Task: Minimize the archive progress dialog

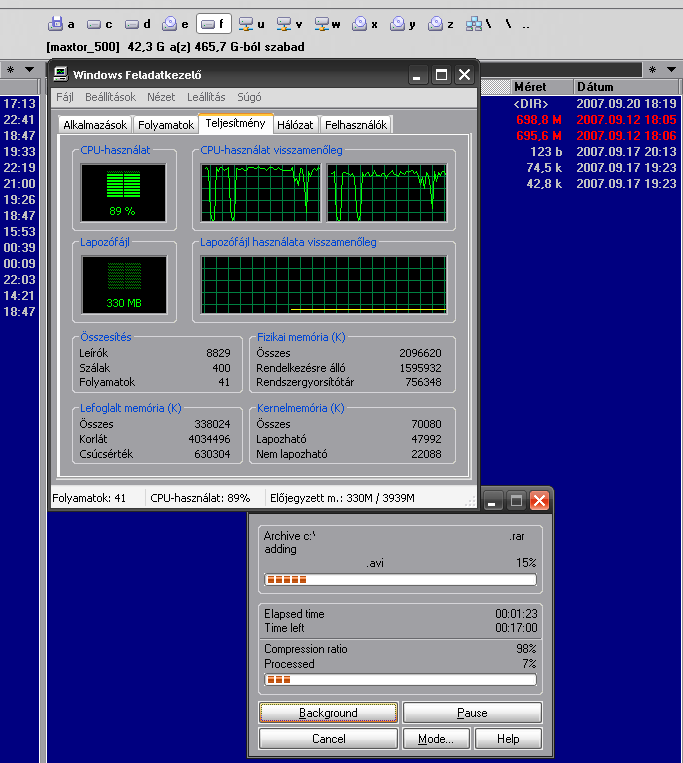Action: click(492, 500)
